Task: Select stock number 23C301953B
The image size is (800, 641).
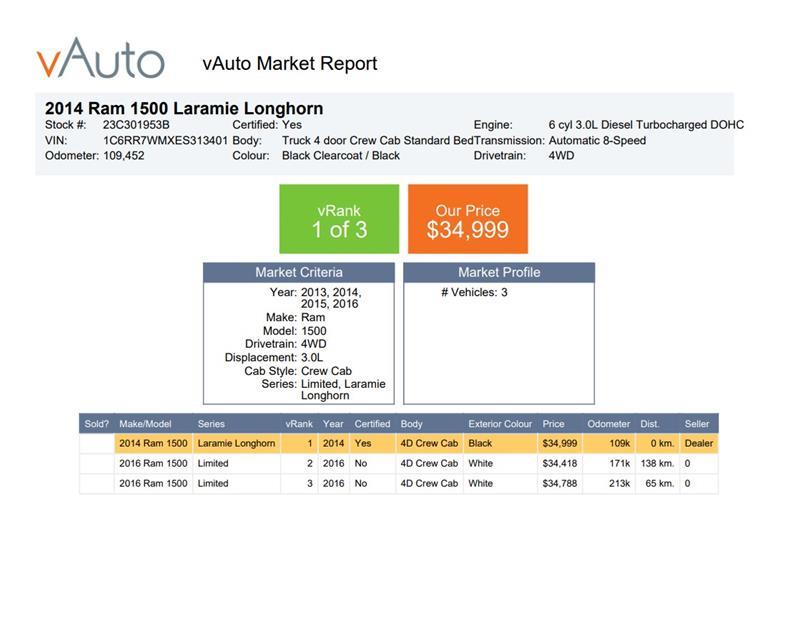Action: pos(136,125)
